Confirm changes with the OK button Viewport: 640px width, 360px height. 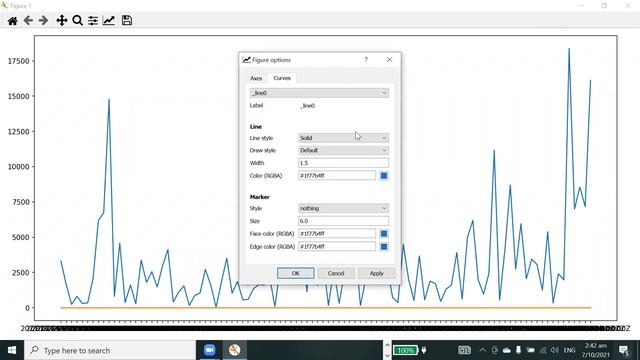coord(296,273)
